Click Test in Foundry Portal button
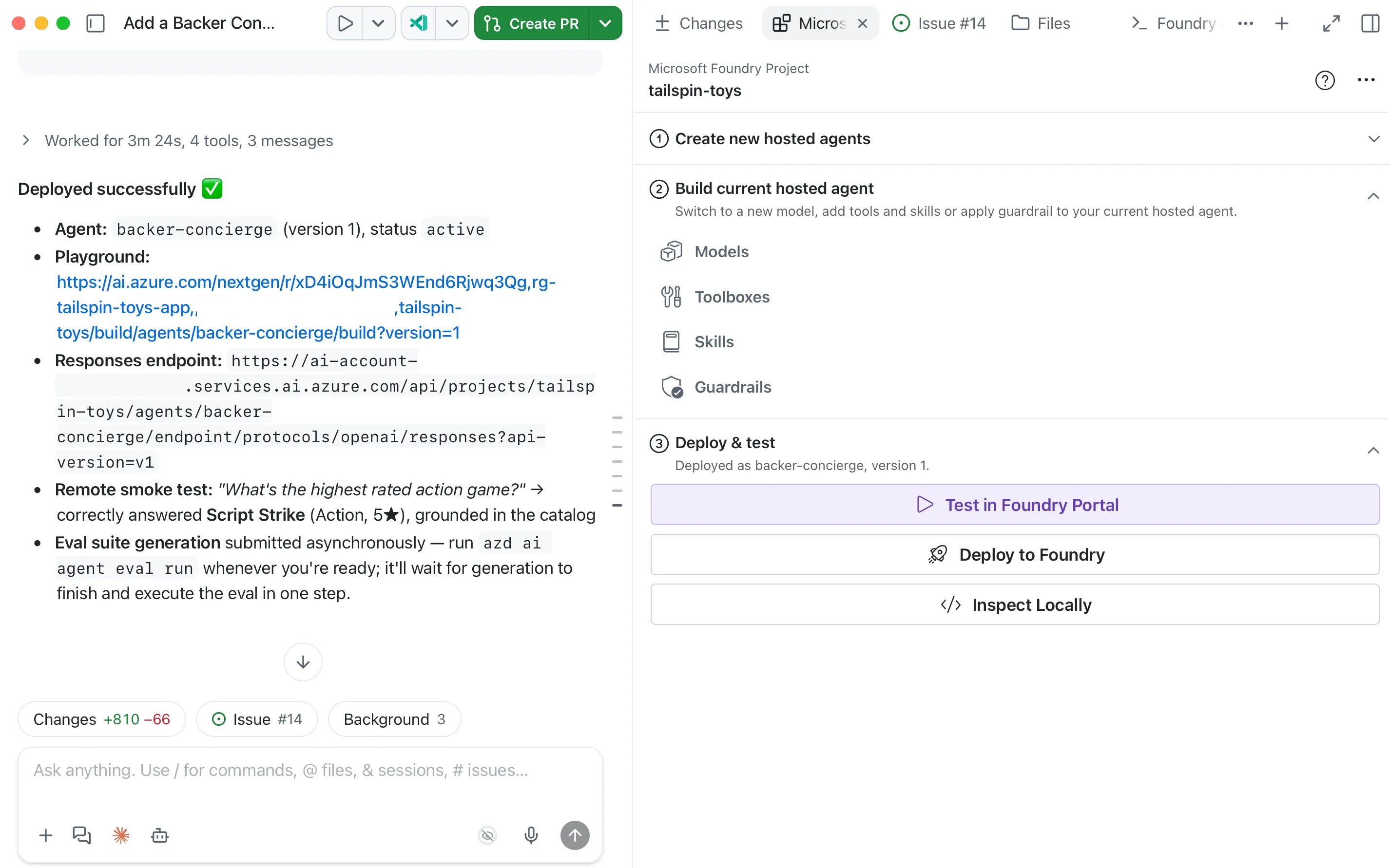 1015,505
